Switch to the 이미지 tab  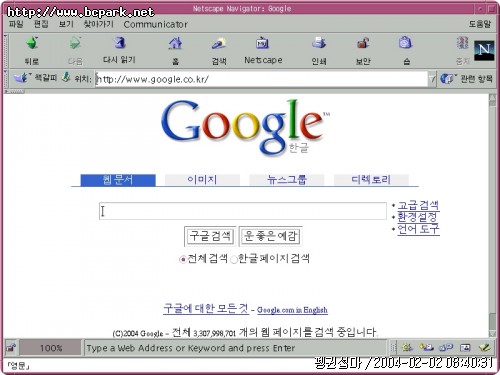tap(202, 180)
